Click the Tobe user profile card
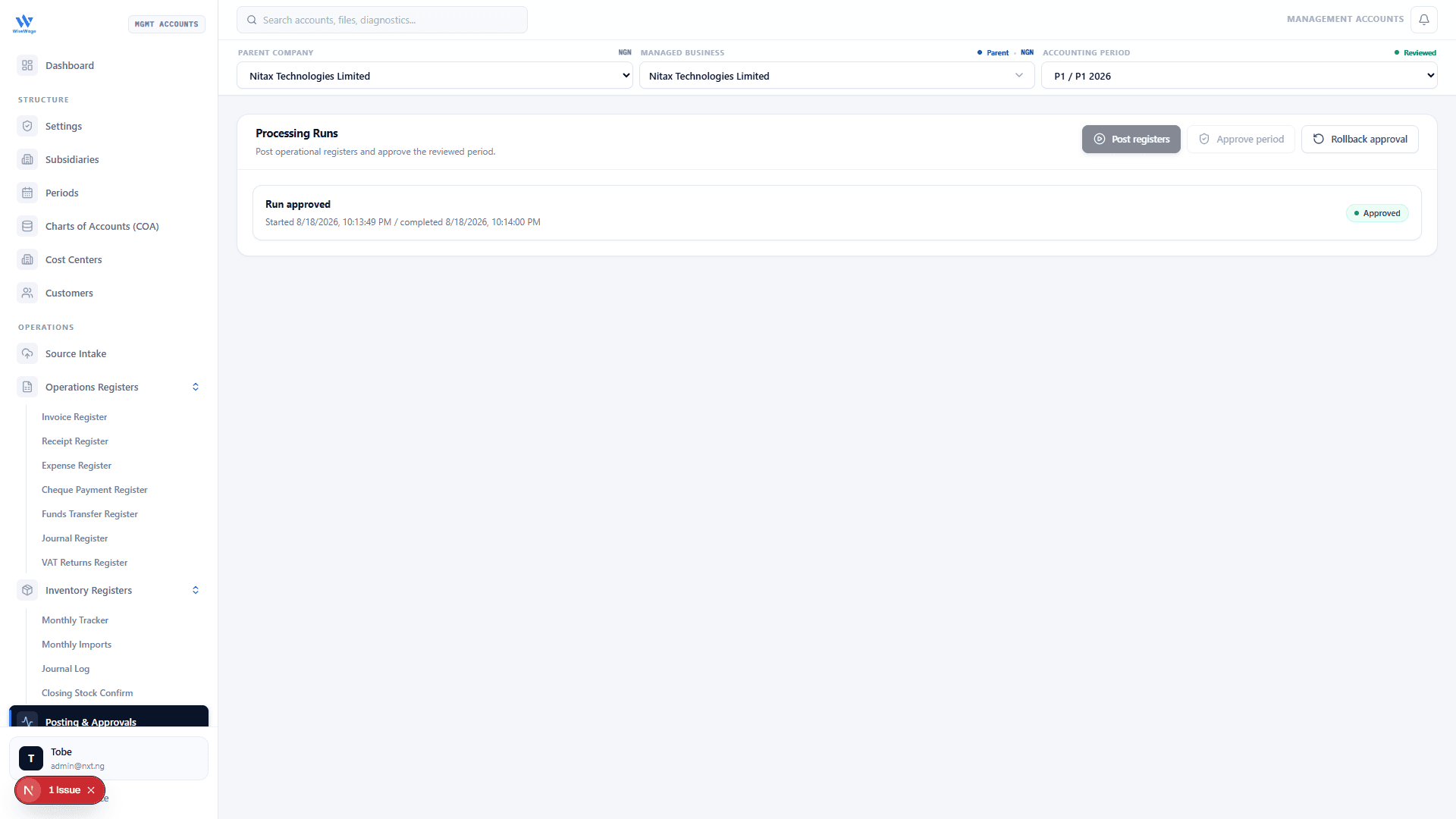The image size is (1456, 819). coord(108,758)
